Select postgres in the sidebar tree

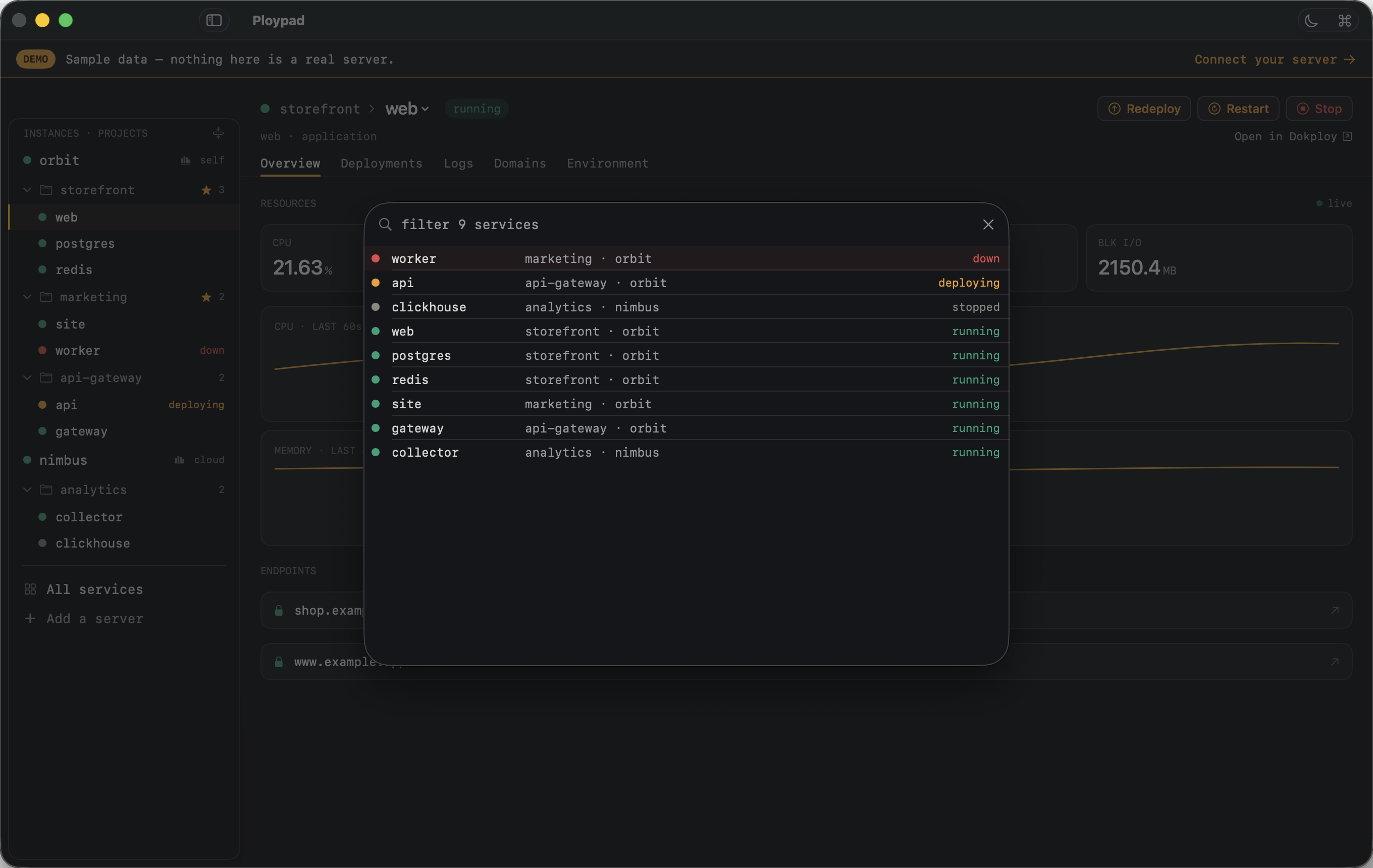pos(124,243)
